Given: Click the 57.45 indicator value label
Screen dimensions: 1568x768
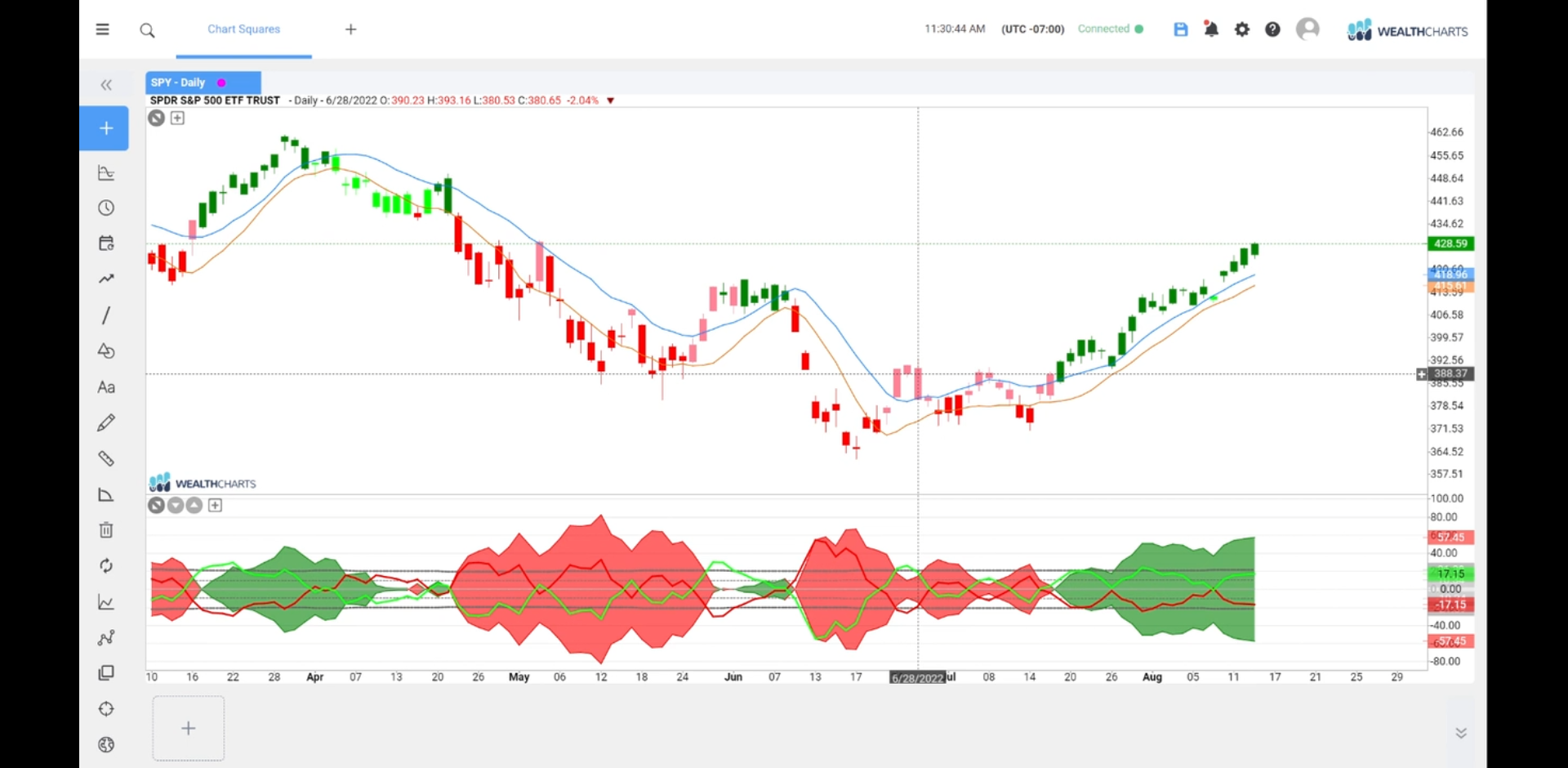Looking at the screenshot, I should [1450, 537].
